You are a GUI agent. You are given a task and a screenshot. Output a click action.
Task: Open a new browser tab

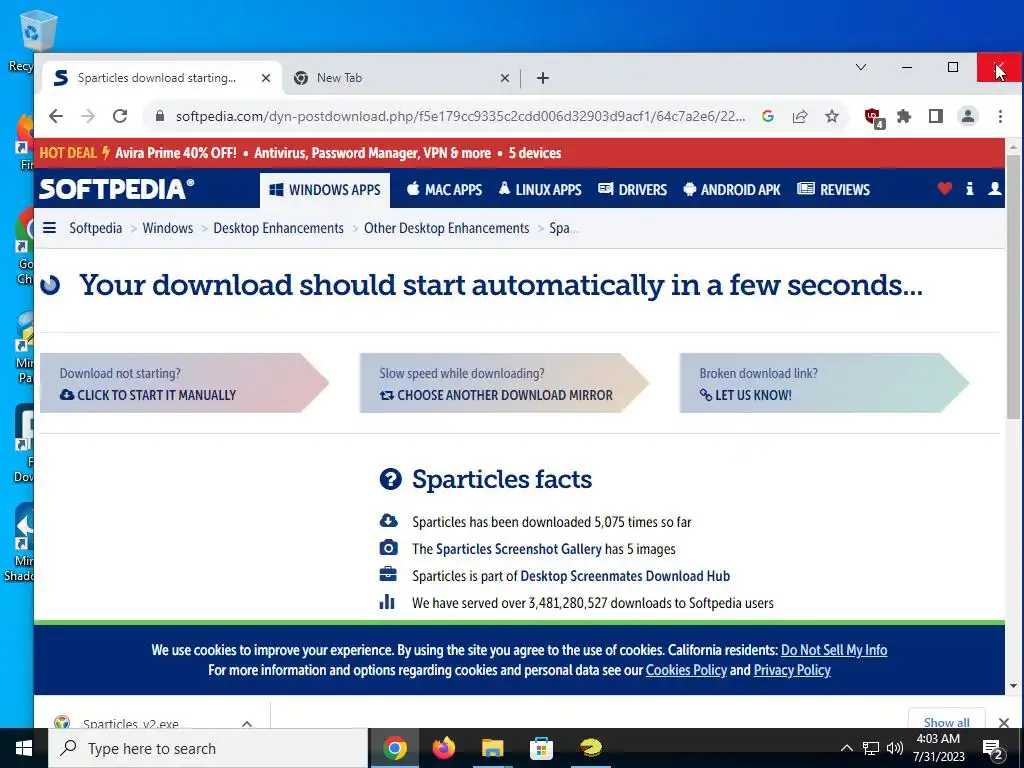click(543, 78)
